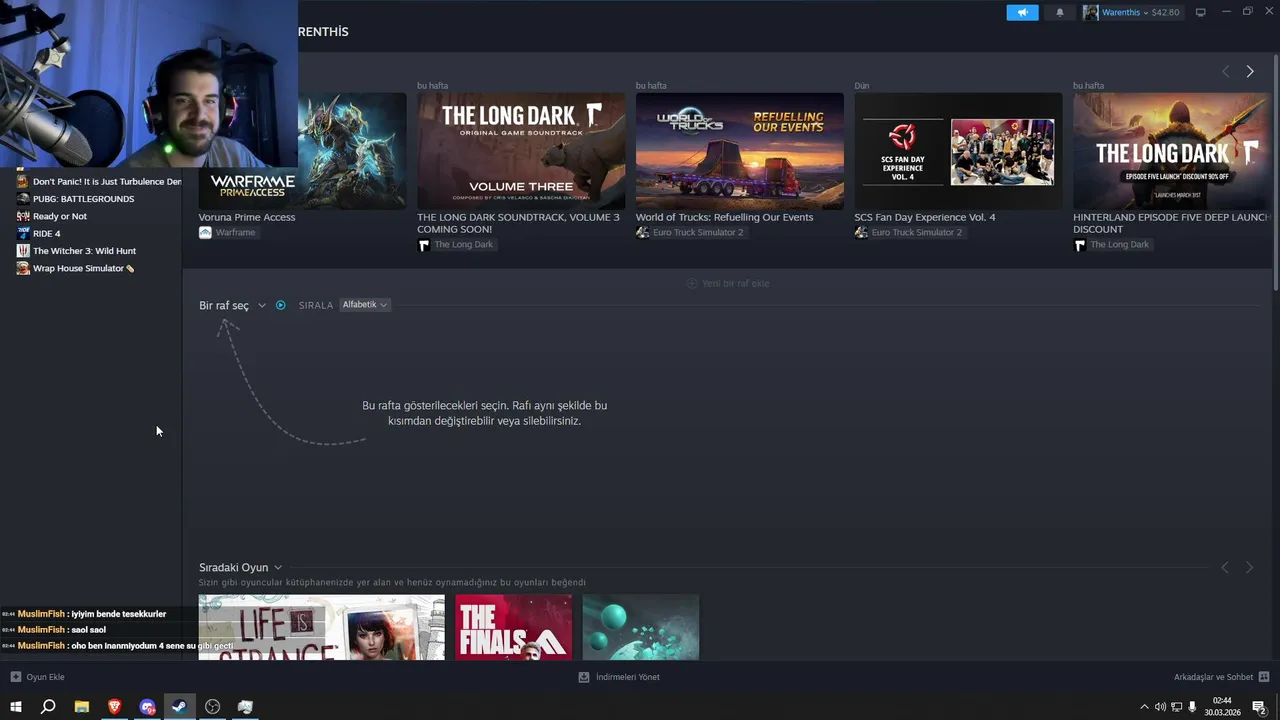Show previous Sıradaki Oyun games with left arrow

point(1225,567)
